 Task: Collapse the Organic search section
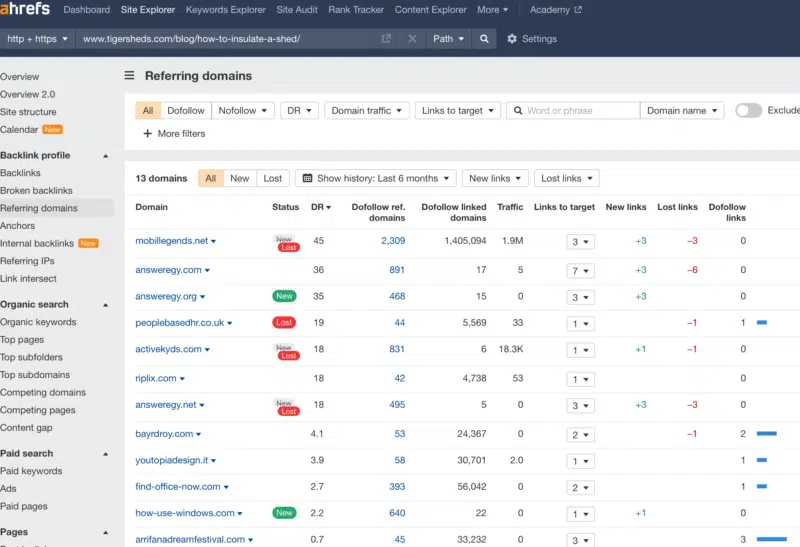(x=106, y=305)
